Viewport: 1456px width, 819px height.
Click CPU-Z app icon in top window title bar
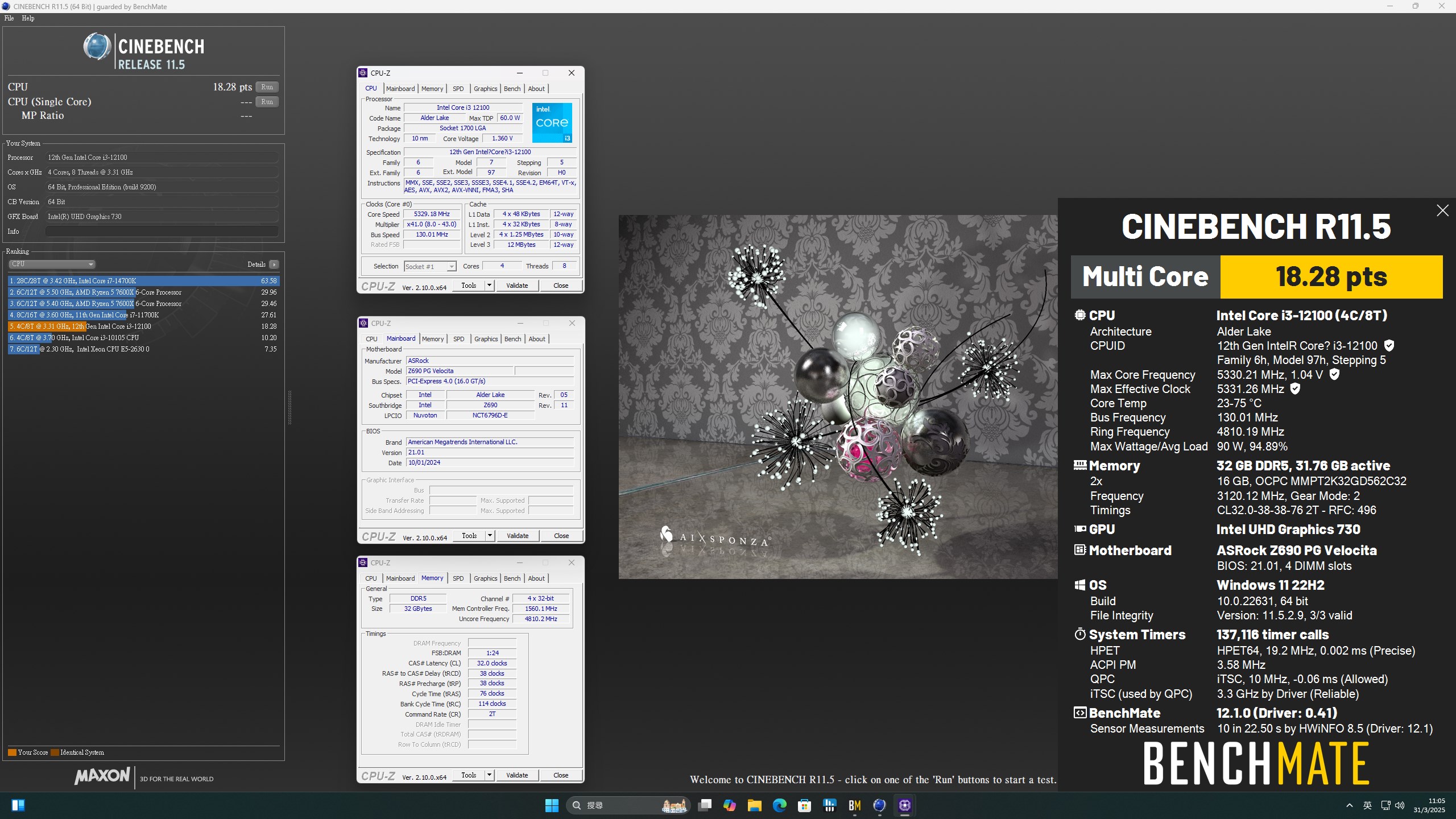click(x=363, y=73)
